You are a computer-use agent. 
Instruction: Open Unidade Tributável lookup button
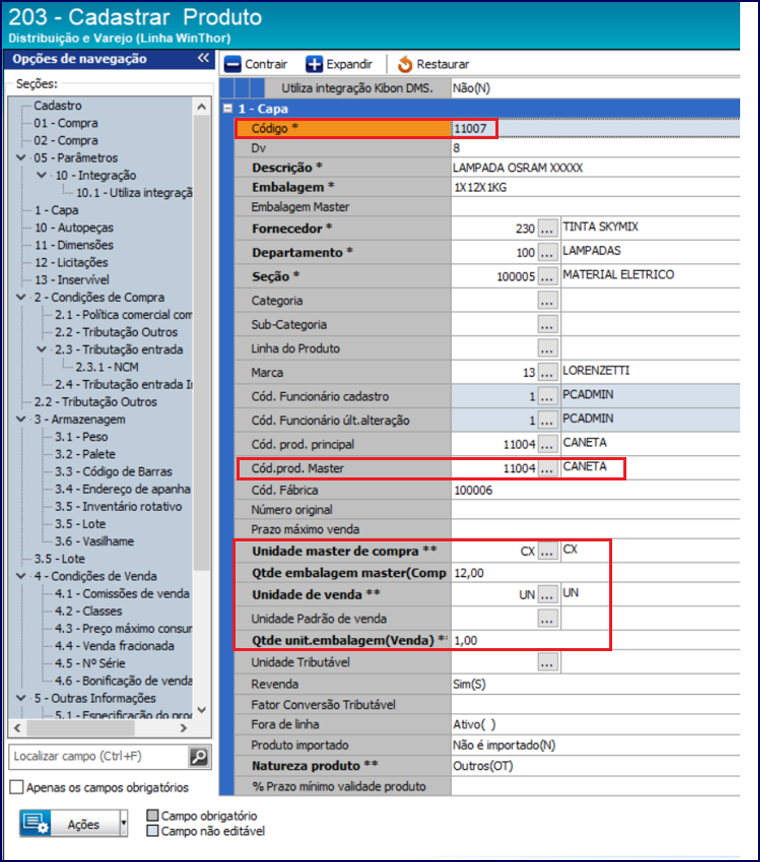point(547,662)
